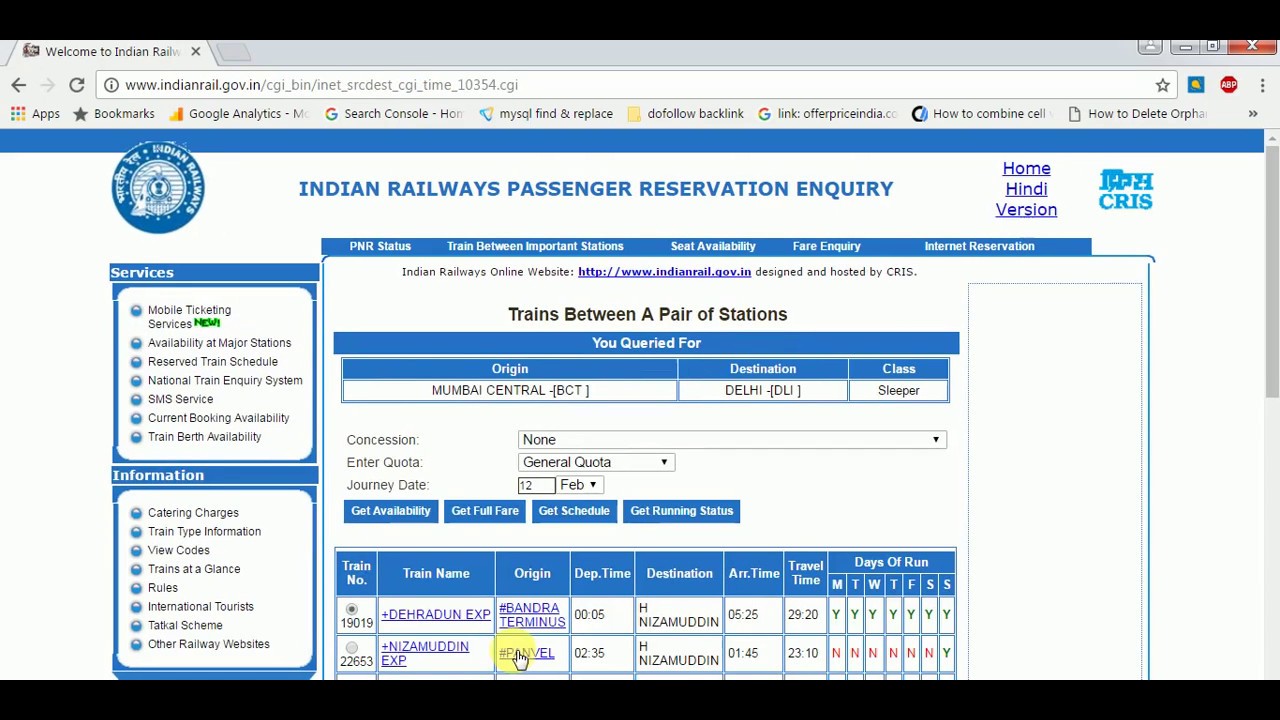Open the Fare Enquiry tab

[826, 246]
